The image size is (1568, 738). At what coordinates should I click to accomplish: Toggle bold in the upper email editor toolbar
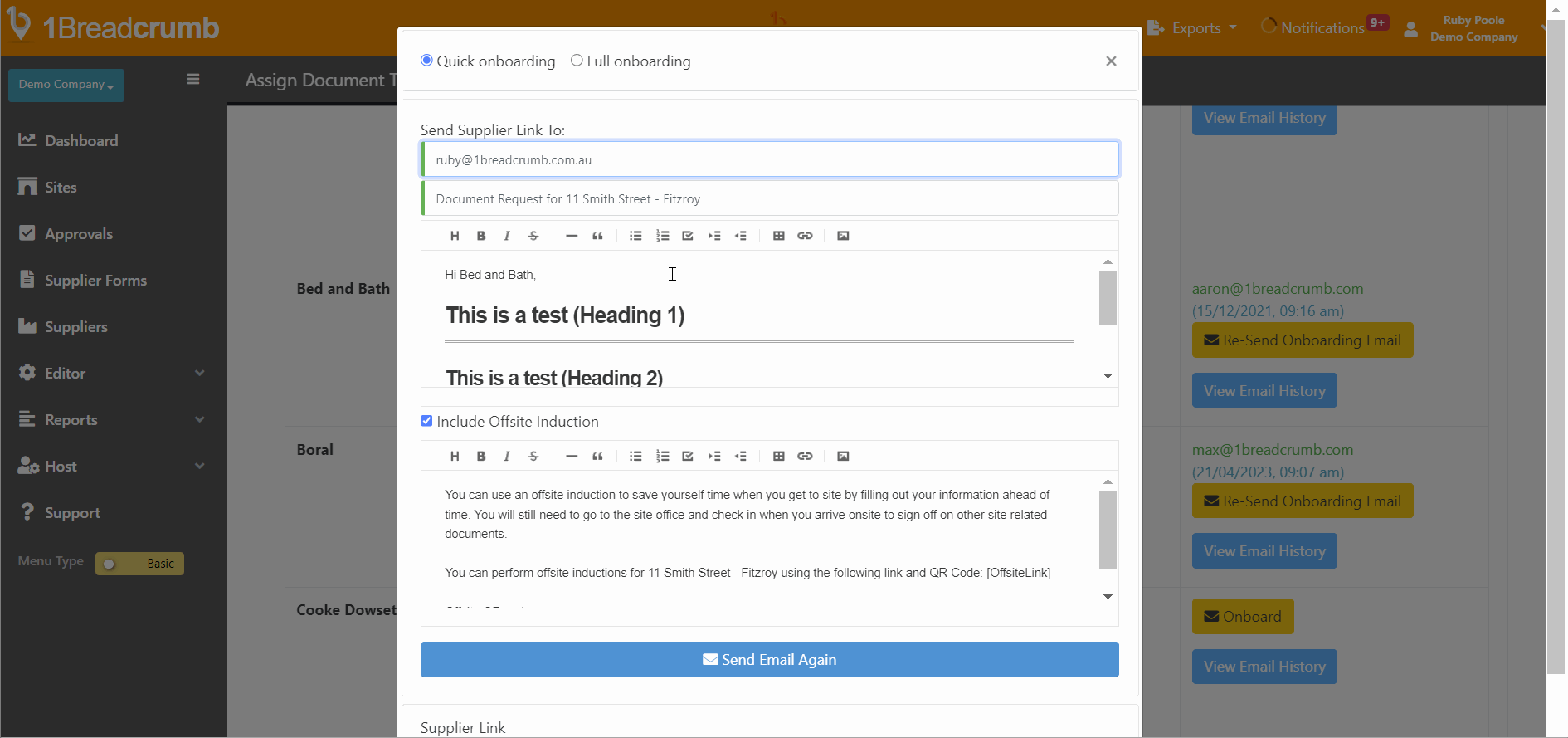point(481,236)
